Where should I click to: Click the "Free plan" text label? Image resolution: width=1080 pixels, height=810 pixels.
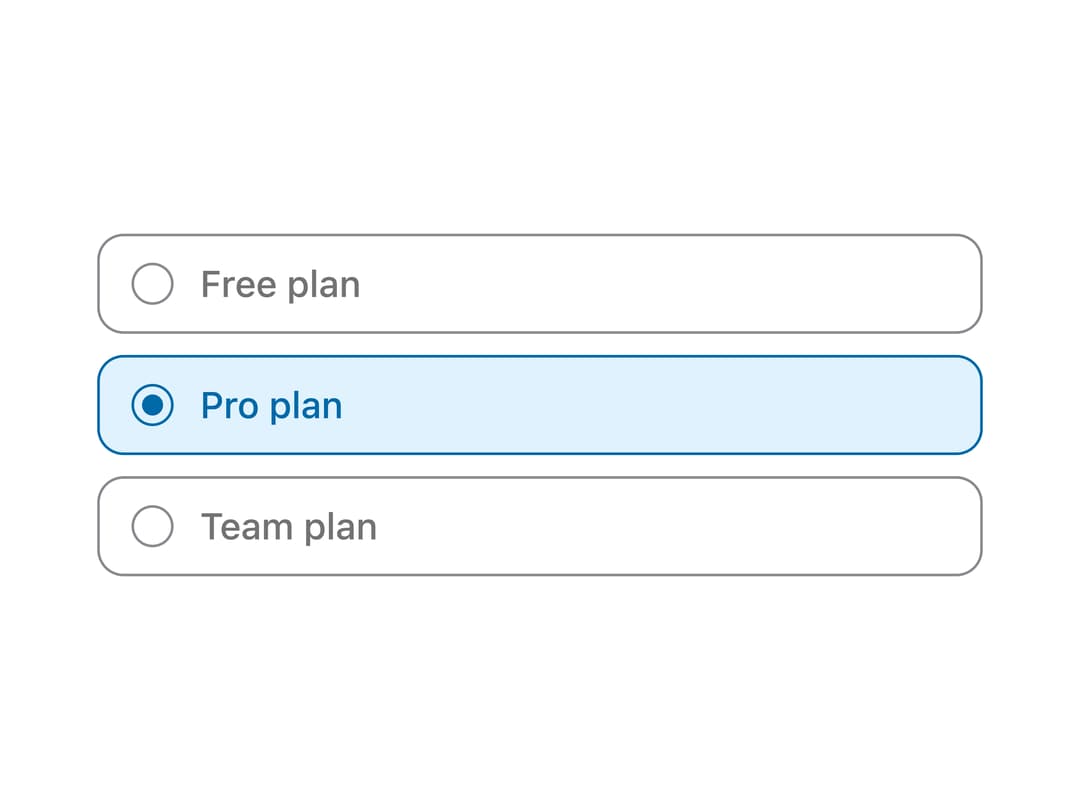(280, 284)
